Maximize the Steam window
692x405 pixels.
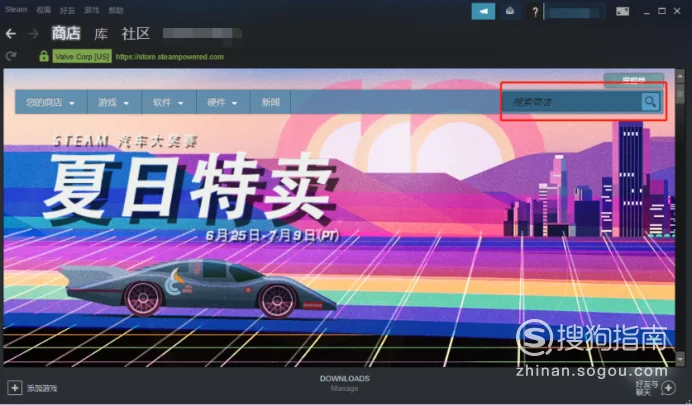click(x=662, y=11)
